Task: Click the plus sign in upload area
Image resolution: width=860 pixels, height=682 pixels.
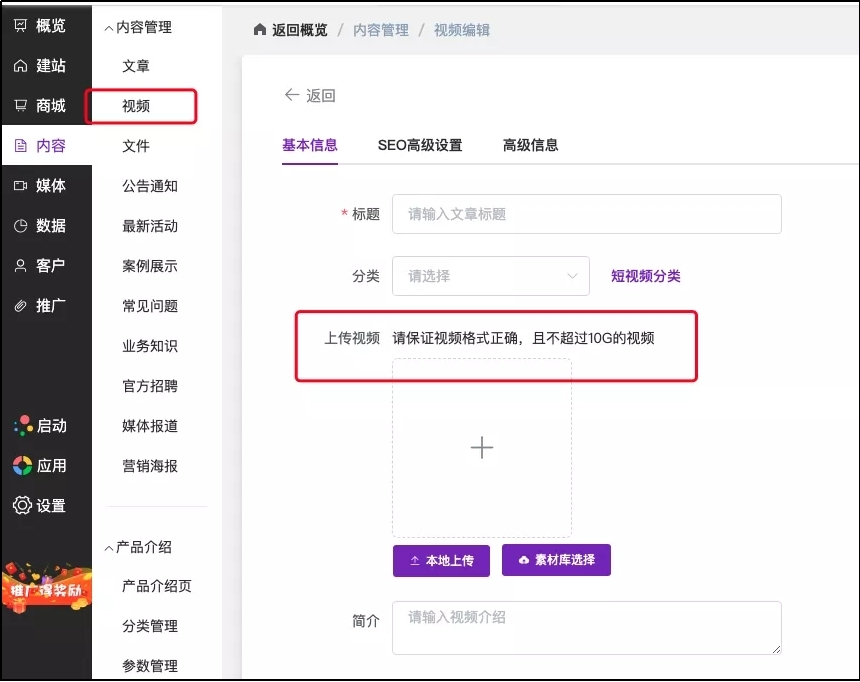Action: pyautogui.click(x=482, y=447)
